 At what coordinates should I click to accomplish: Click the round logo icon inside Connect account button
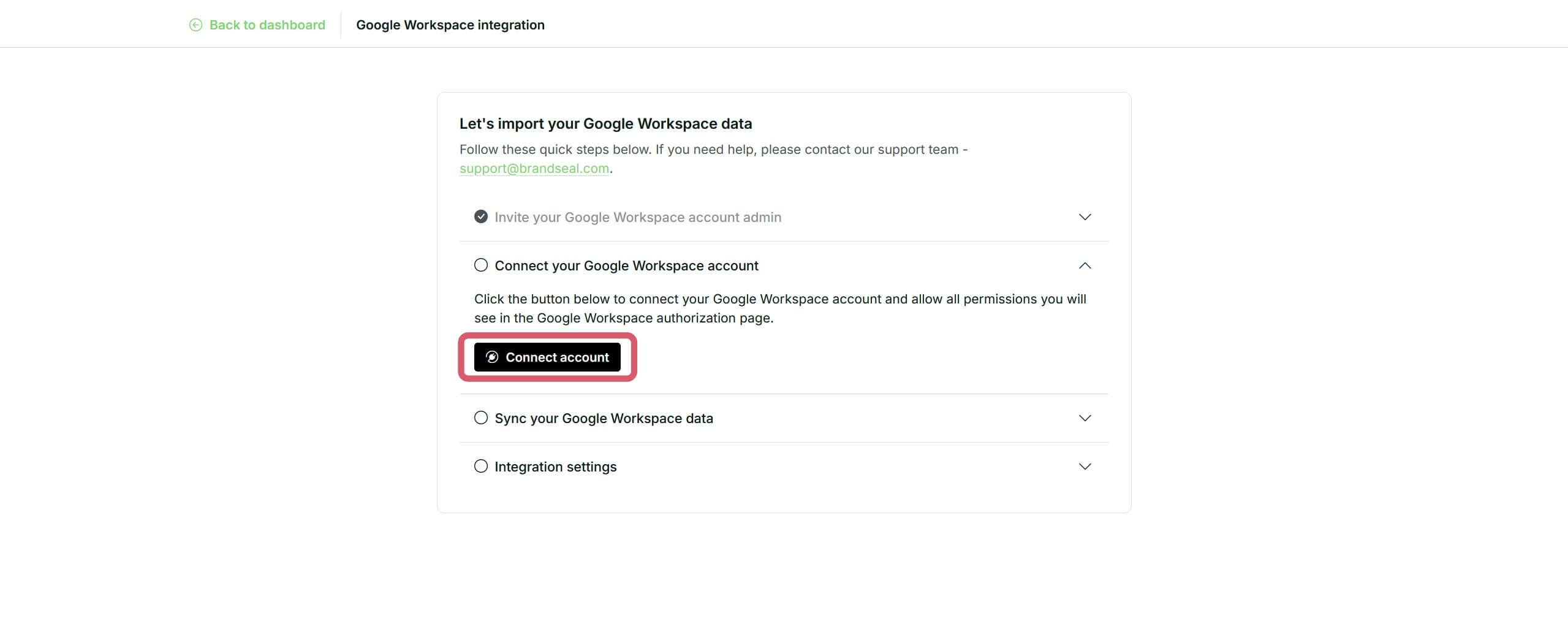click(491, 357)
